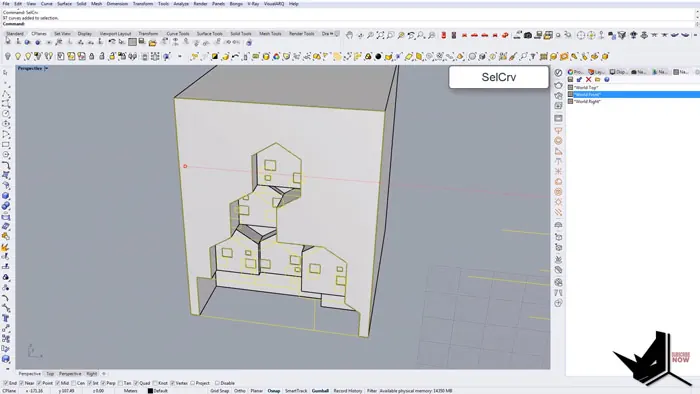This screenshot has width=700, height=394.
Task: Switch to the Top viewport tab
Action: coord(50,373)
